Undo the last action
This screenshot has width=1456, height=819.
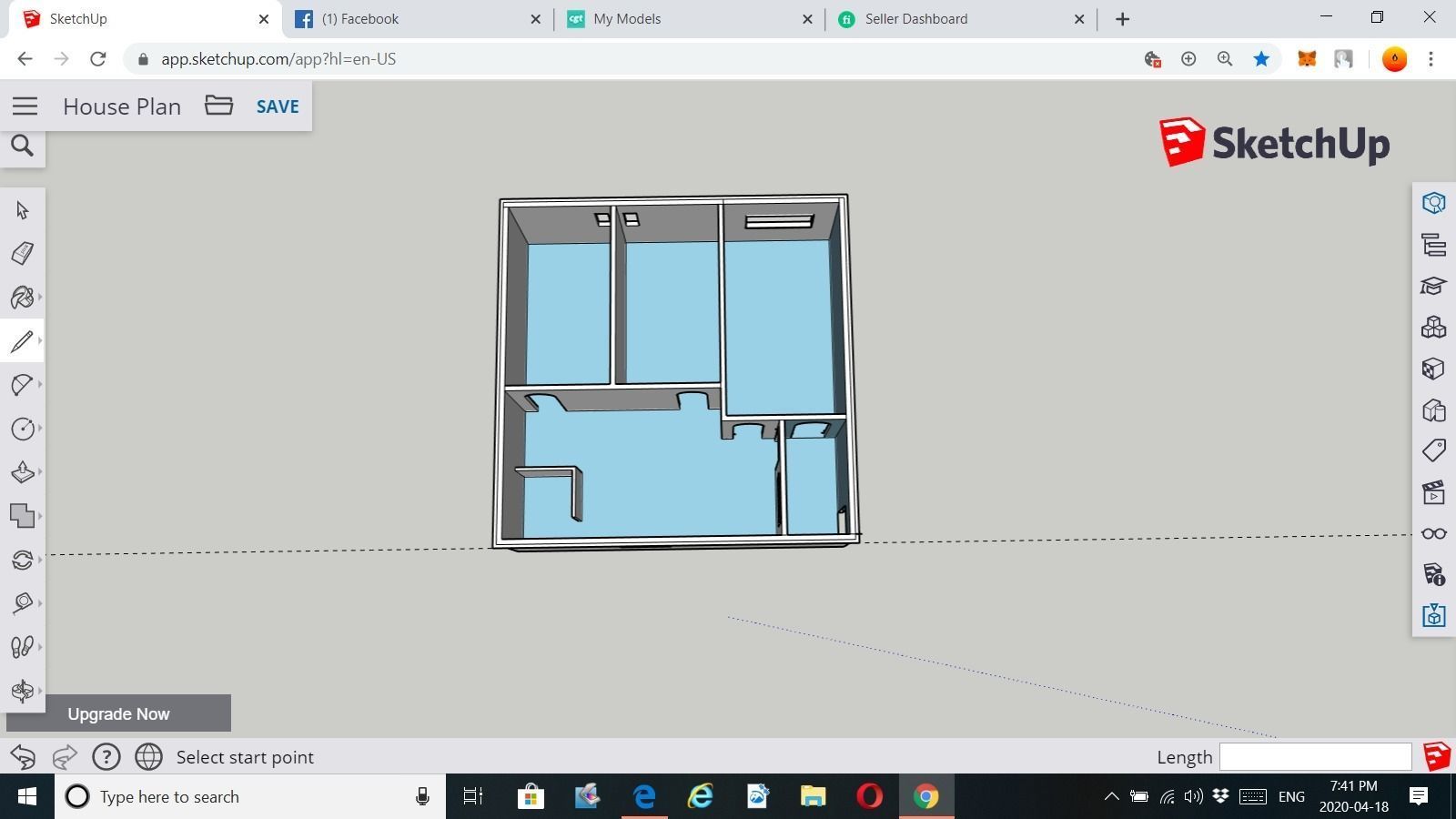tap(23, 756)
